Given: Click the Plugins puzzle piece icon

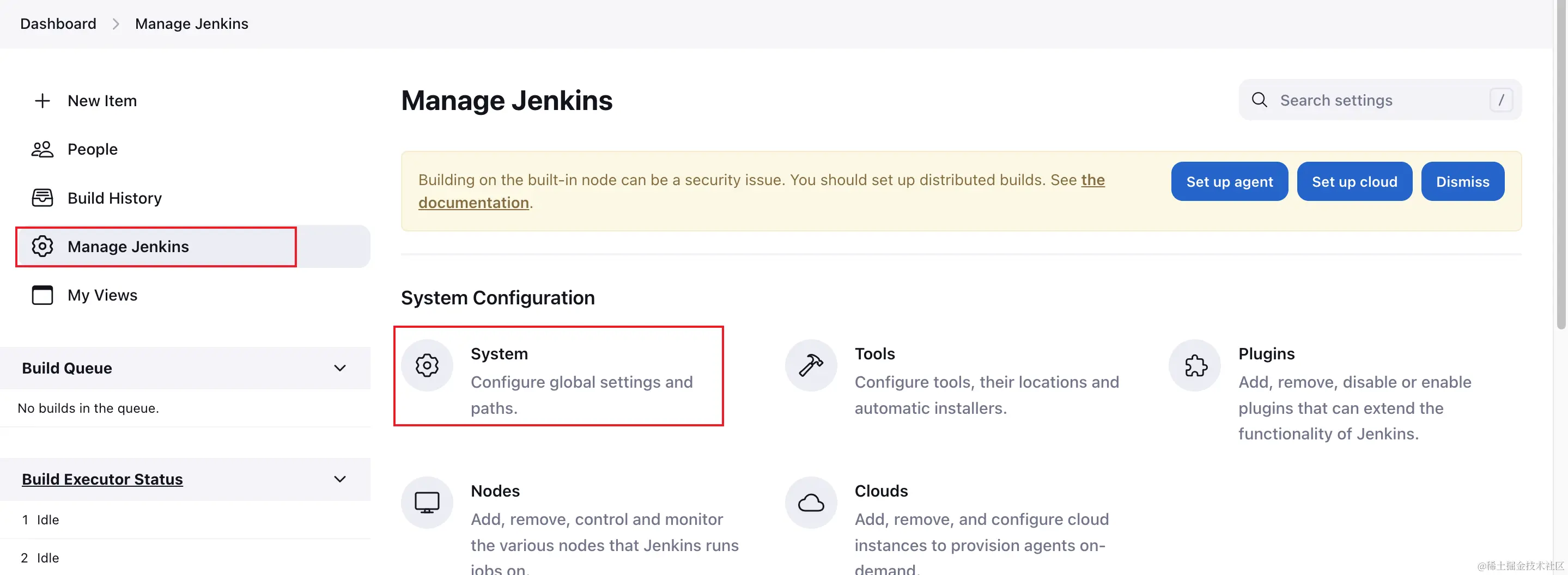Looking at the screenshot, I should click(x=1195, y=365).
